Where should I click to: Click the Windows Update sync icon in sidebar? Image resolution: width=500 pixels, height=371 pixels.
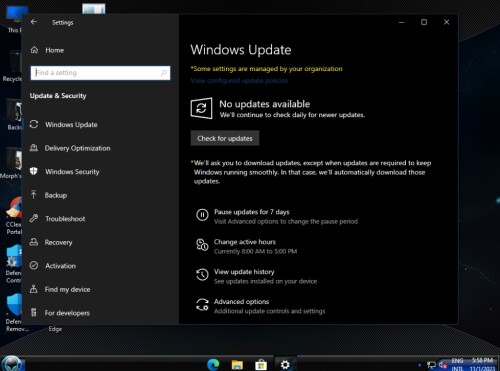coord(34,124)
